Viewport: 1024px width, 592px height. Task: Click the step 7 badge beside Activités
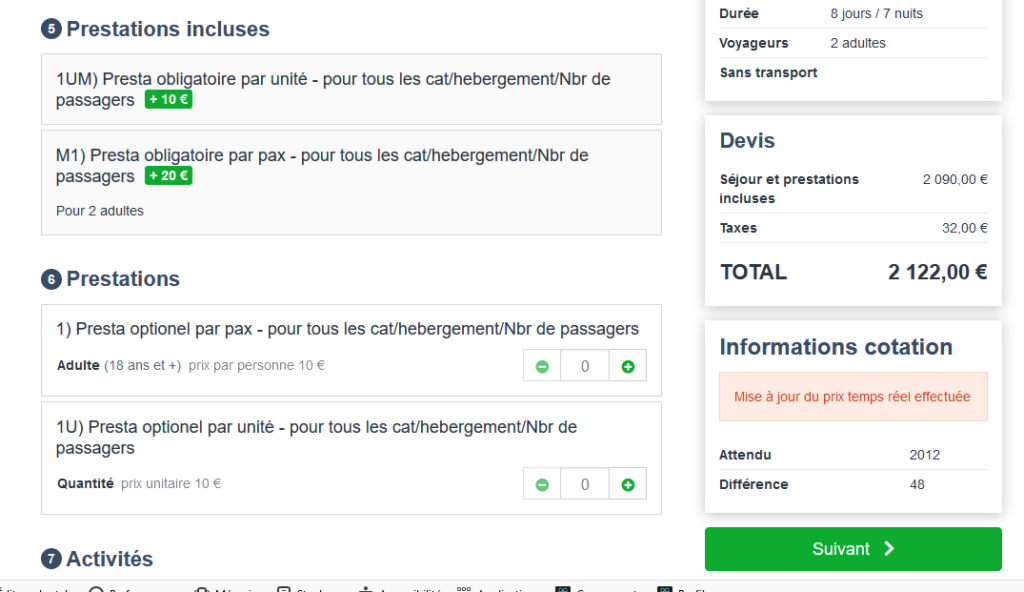click(51, 559)
